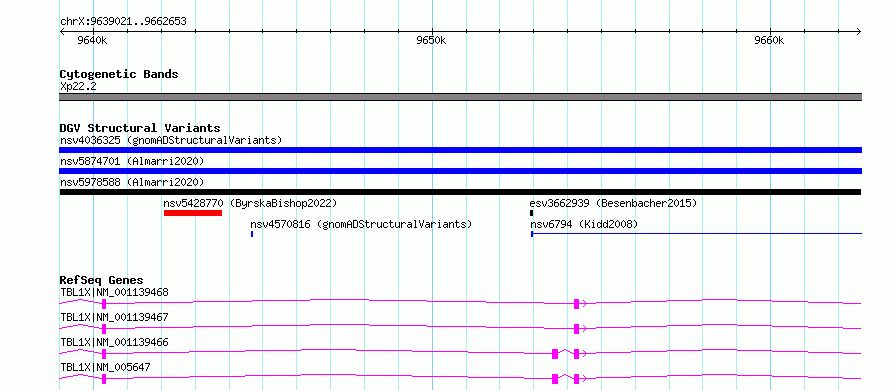The image size is (890, 390).
Task: Click nsv5874701 (Almarri2020) label
Action: point(132,161)
